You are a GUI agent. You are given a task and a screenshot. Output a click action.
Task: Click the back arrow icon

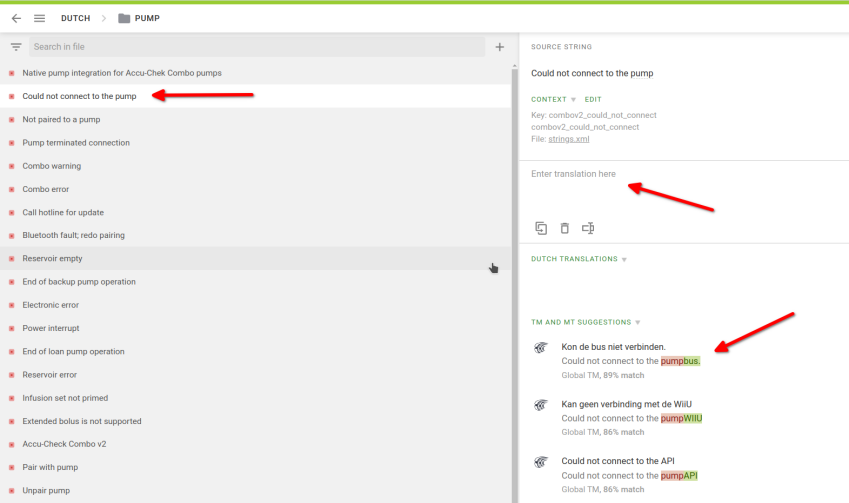tap(16, 18)
